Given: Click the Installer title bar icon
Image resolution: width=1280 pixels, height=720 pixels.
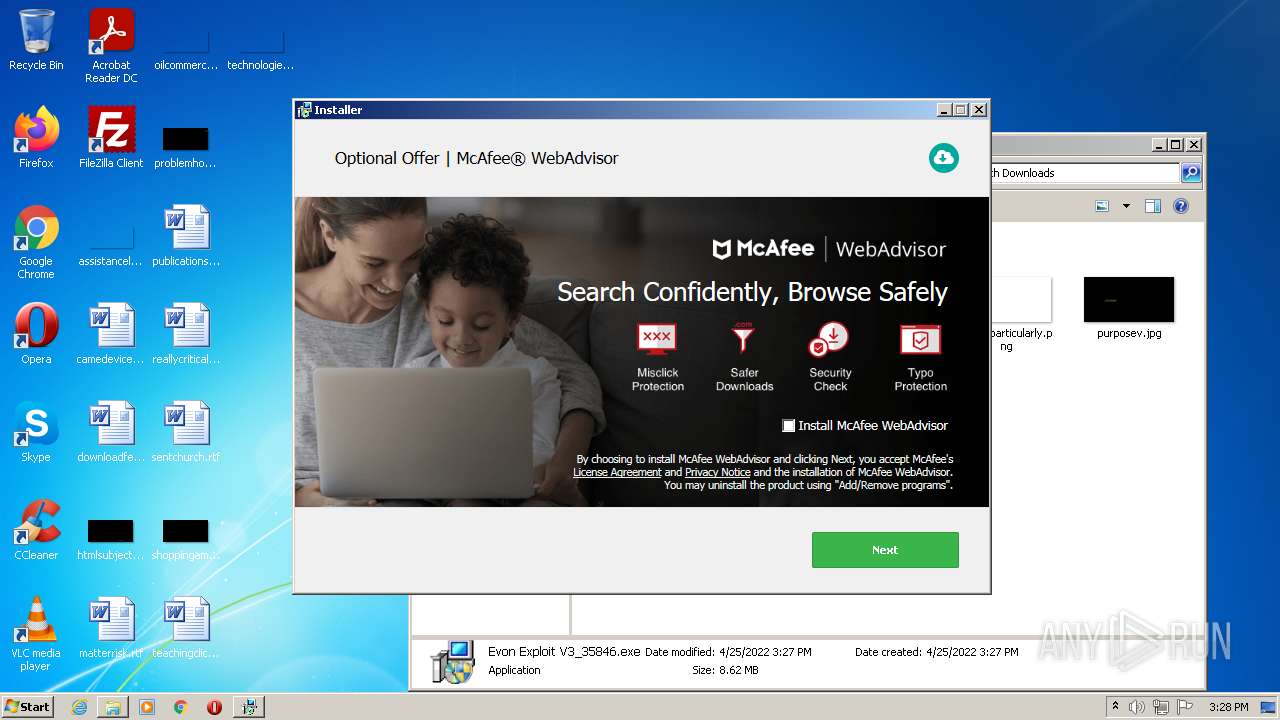Looking at the screenshot, I should click(x=304, y=110).
